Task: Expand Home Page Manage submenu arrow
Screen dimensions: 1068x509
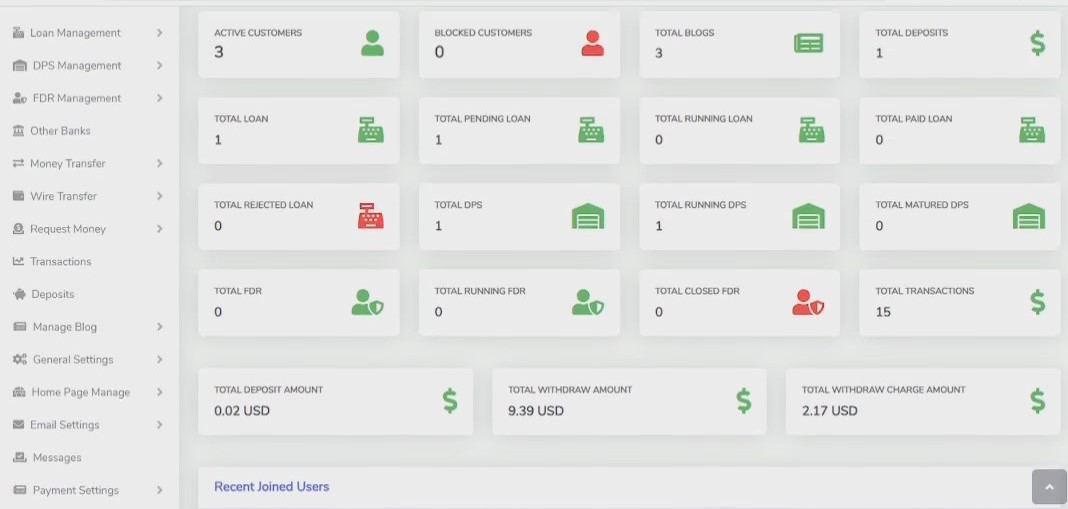Action: tap(159, 392)
